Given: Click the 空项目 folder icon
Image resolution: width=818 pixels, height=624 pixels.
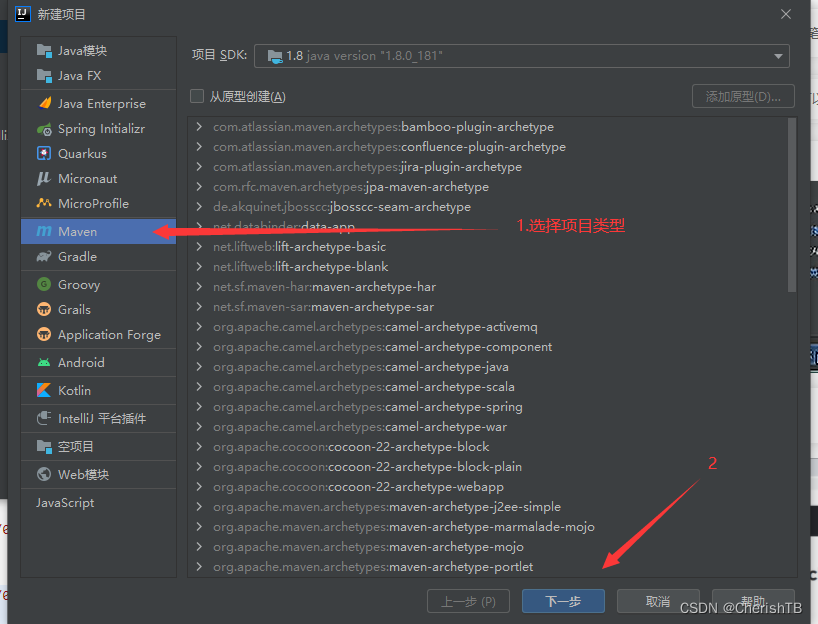Looking at the screenshot, I should [44, 447].
